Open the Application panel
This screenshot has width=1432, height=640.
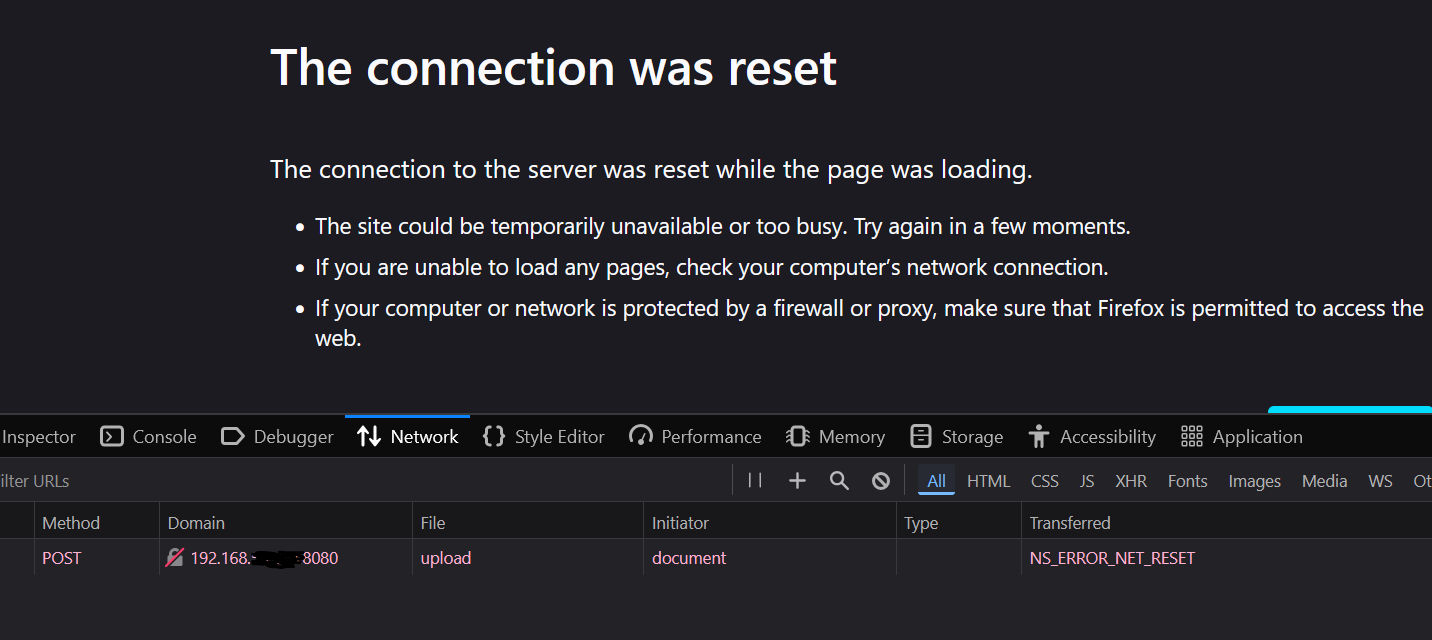[x=1242, y=437]
